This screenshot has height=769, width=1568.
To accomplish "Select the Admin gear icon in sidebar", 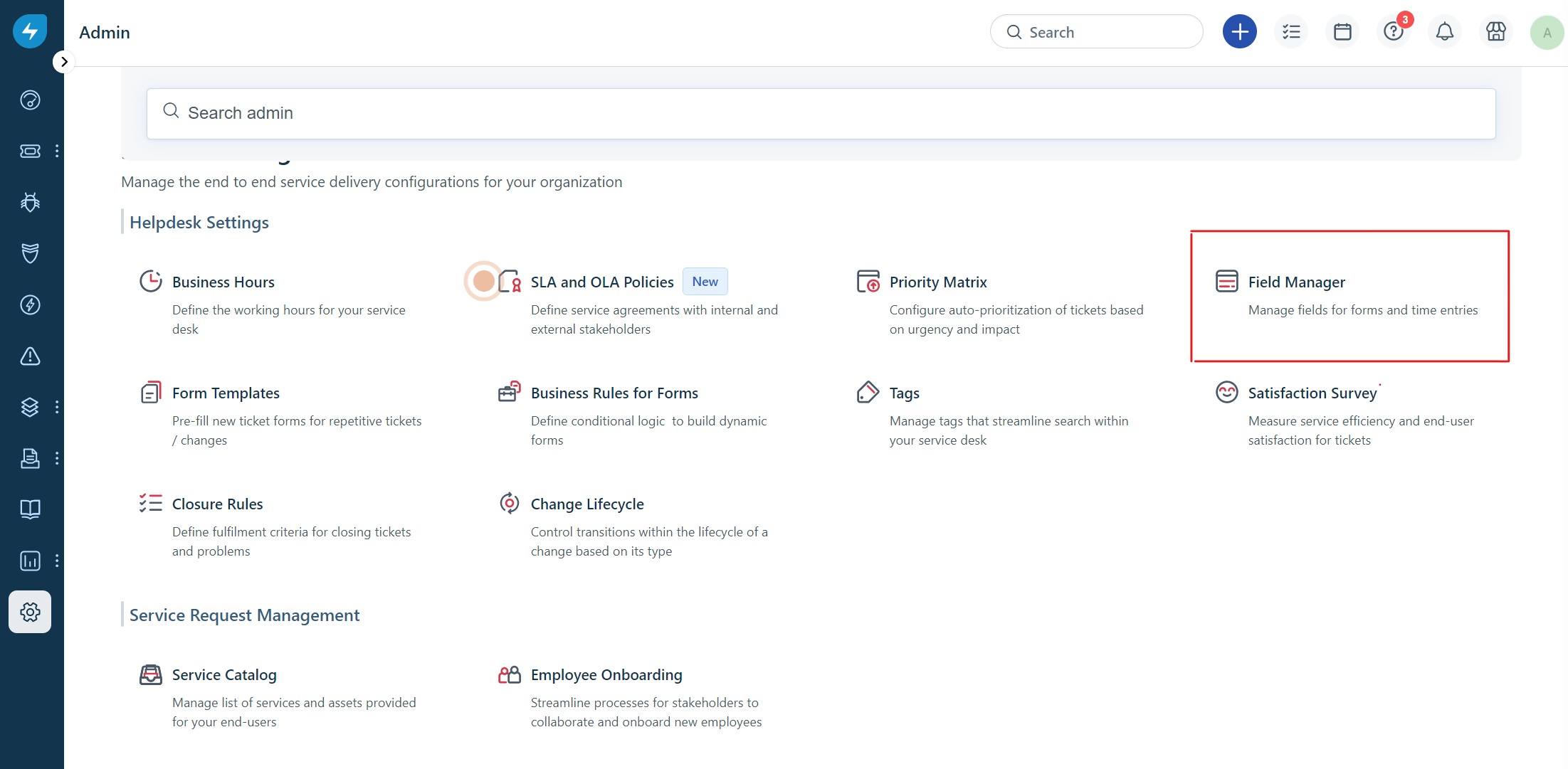I will [30, 612].
